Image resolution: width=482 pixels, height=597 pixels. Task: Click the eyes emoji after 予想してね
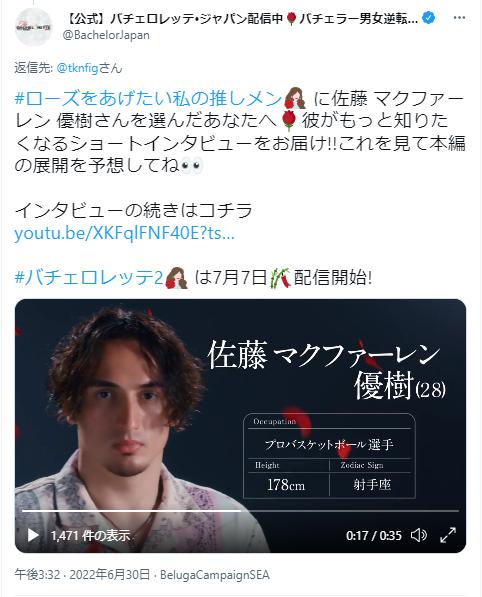pos(192,166)
